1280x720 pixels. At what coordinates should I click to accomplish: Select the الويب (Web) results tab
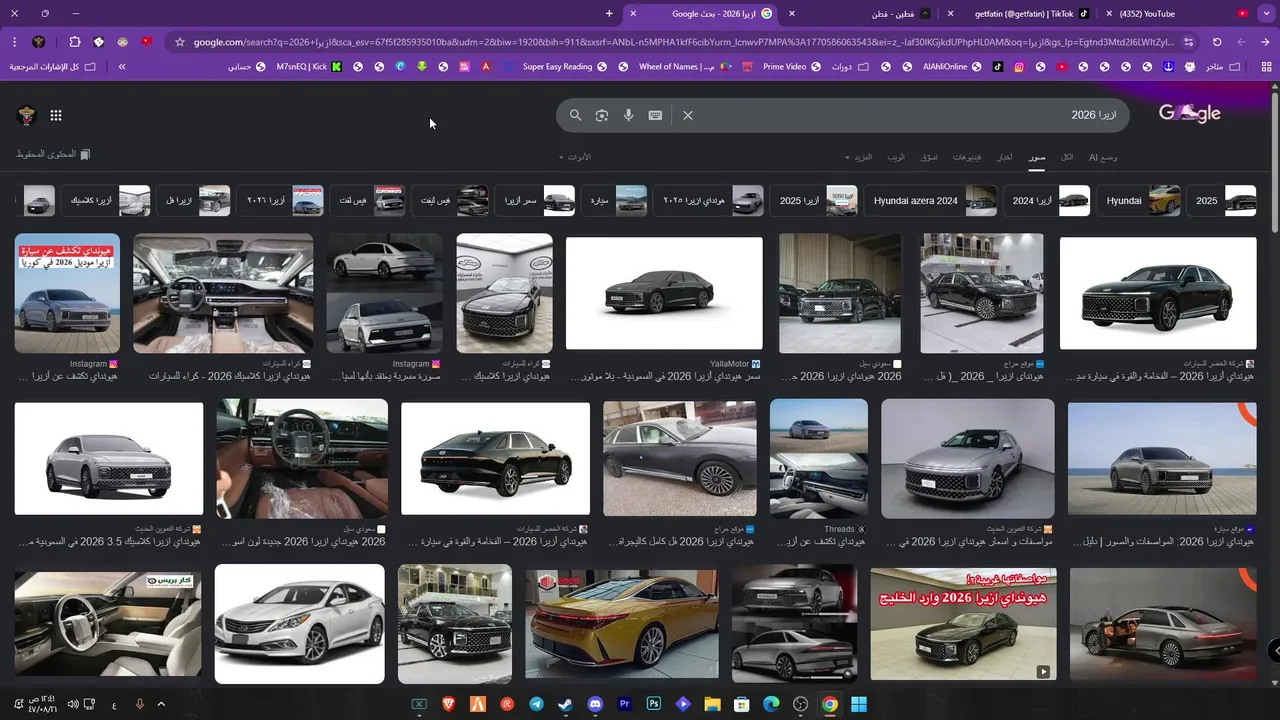pyautogui.click(x=896, y=157)
